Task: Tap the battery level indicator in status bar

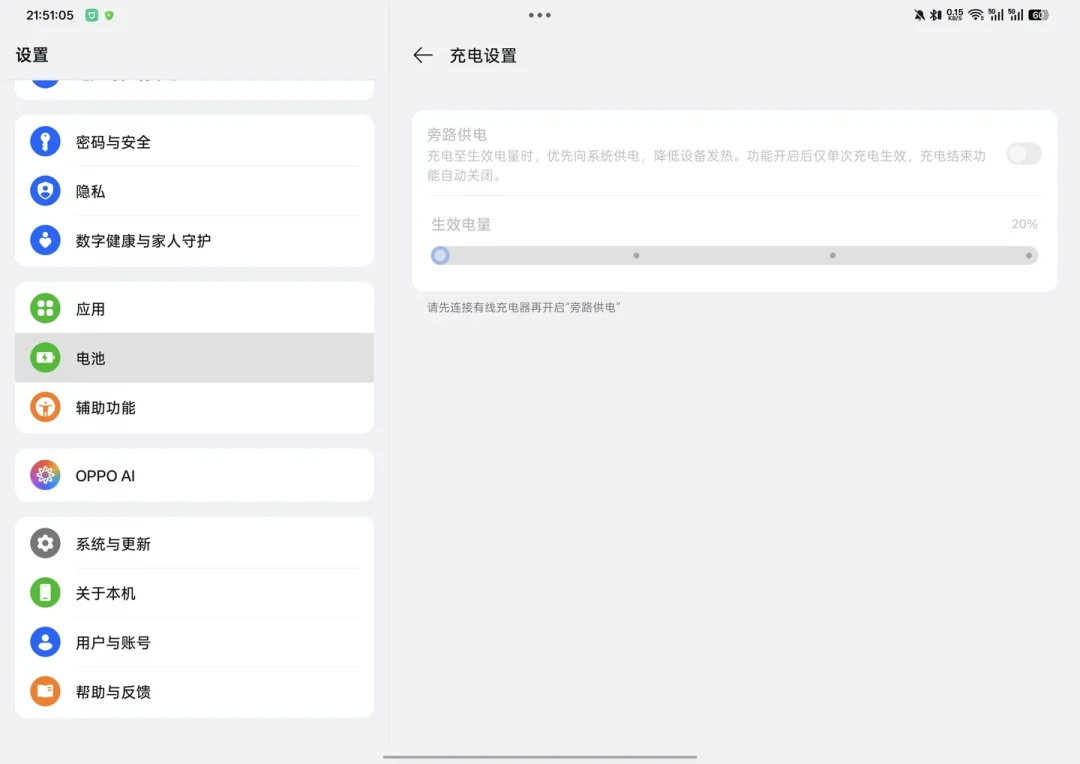Action: point(1038,14)
